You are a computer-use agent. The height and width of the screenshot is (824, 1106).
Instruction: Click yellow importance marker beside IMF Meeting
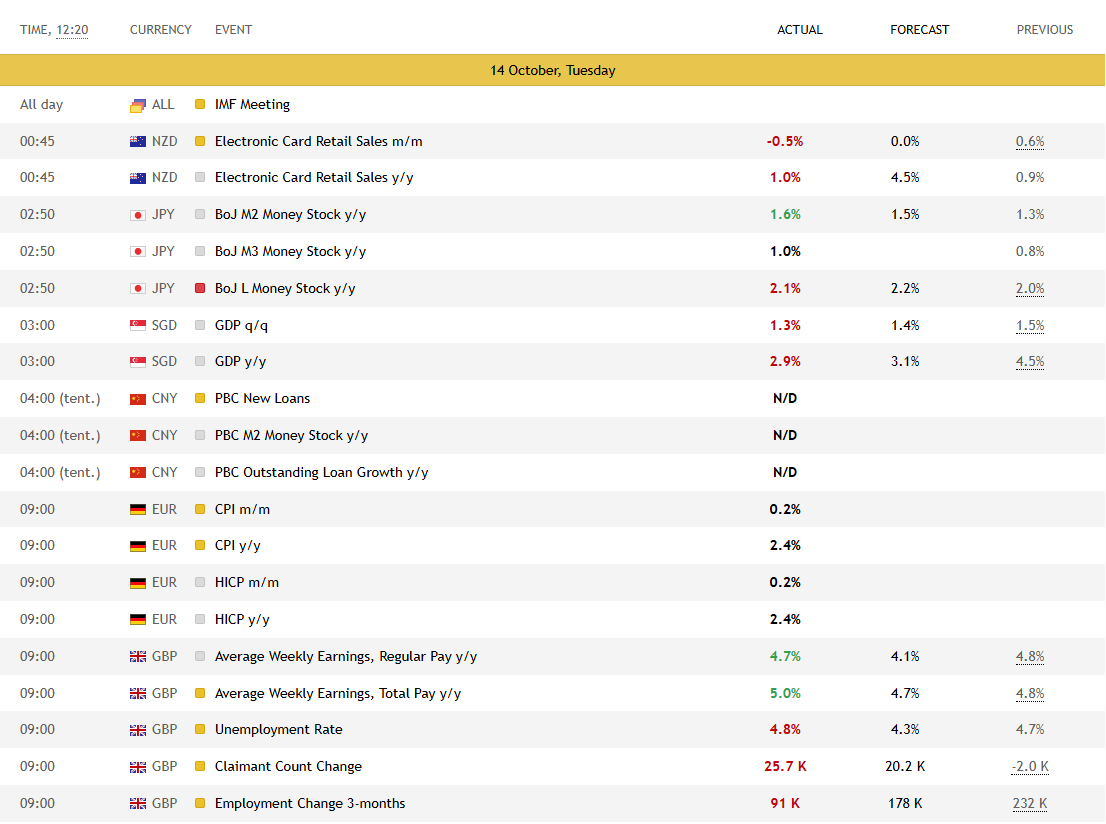200,105
